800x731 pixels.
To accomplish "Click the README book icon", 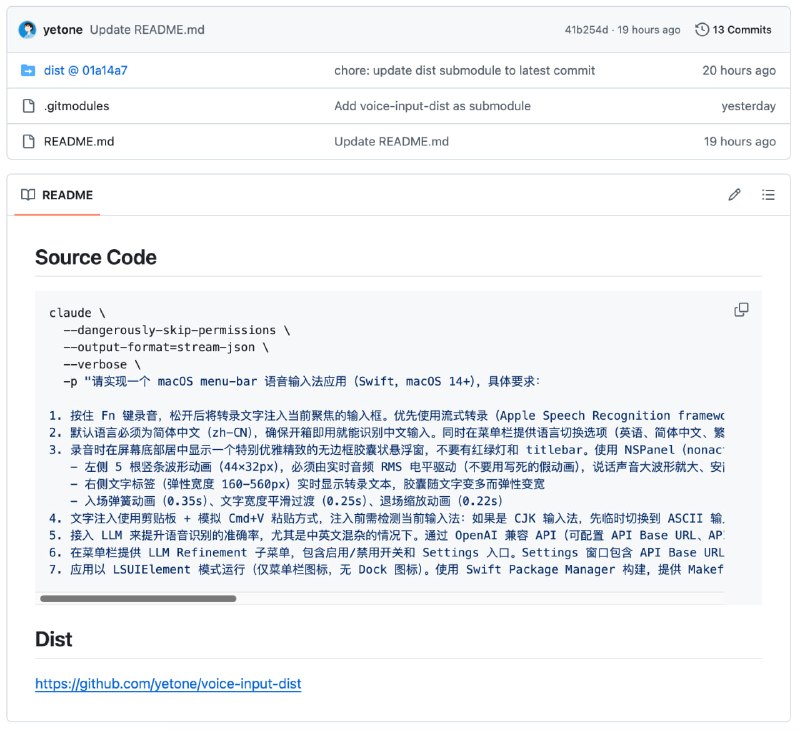I will click(28, 195).
